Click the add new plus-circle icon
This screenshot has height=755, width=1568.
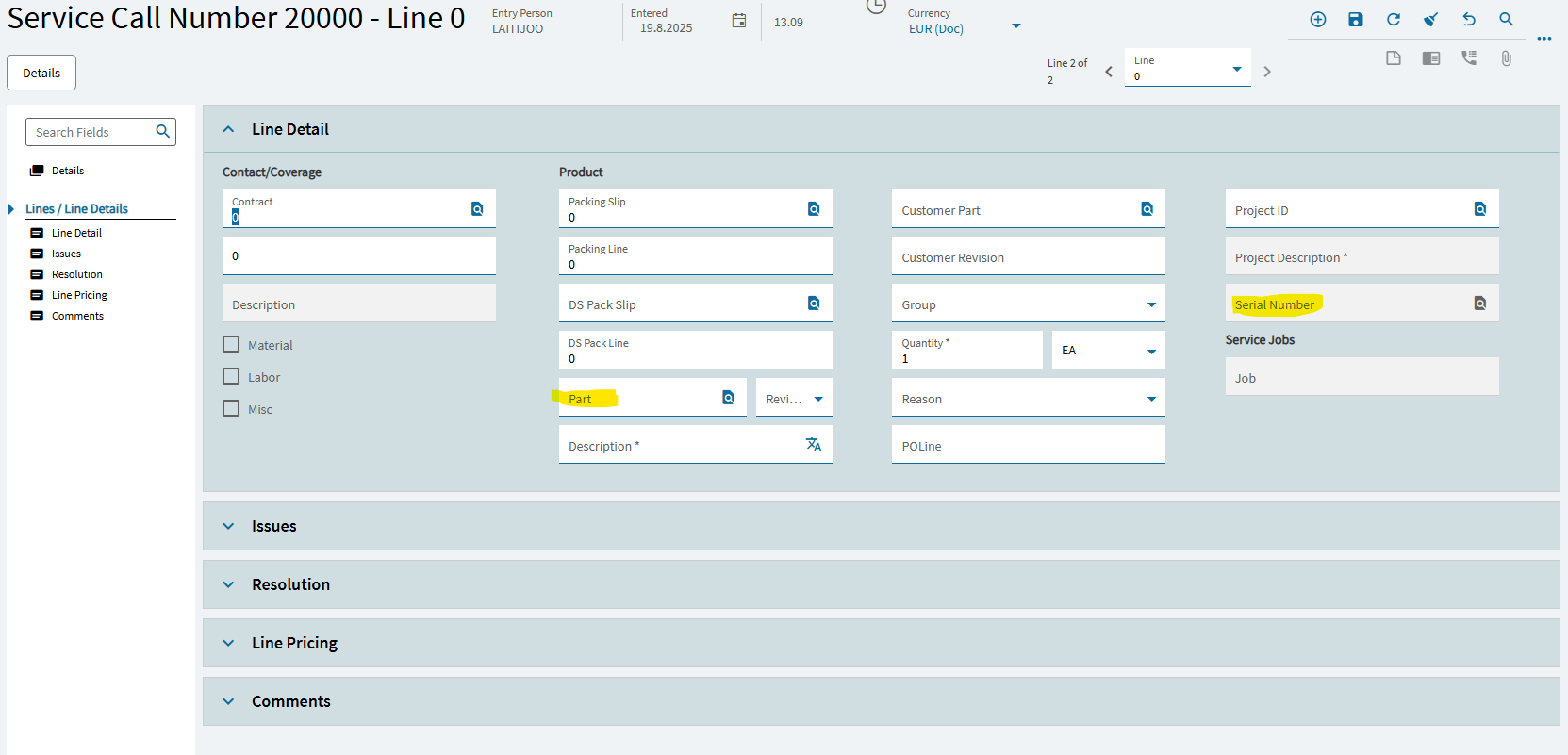coord(1317,20)
